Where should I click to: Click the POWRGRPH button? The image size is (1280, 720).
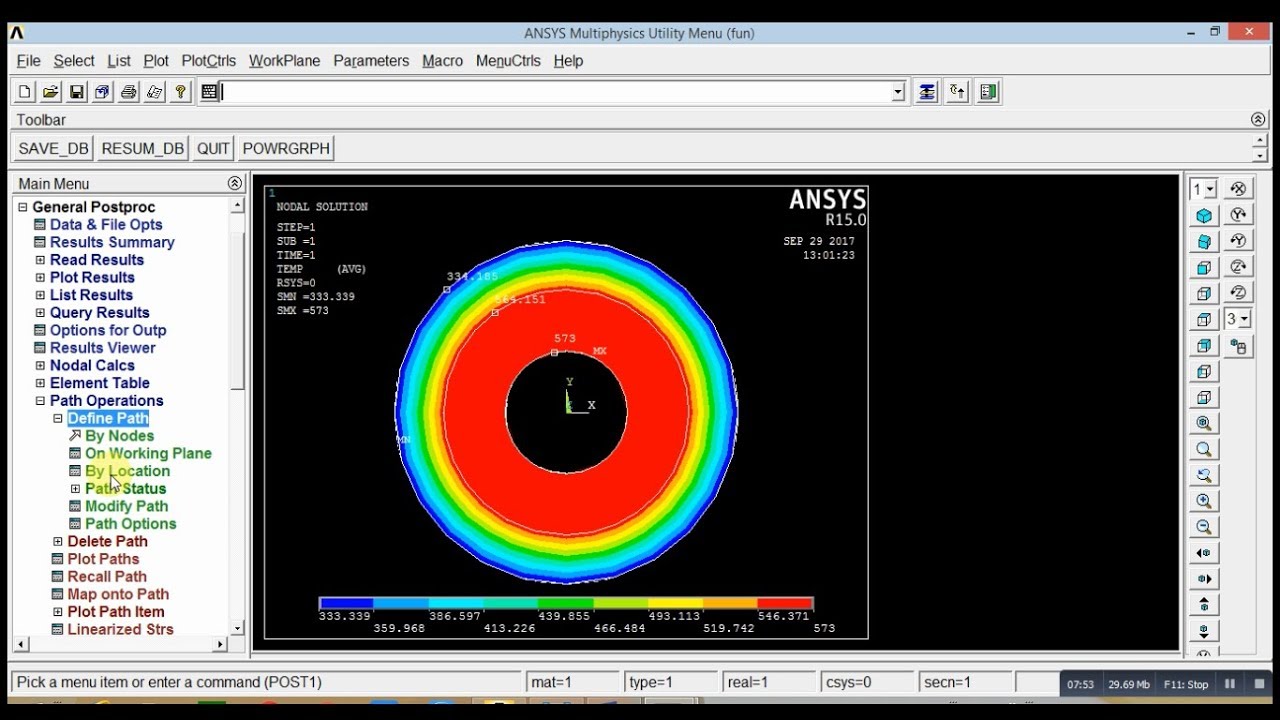pos(286,148)
